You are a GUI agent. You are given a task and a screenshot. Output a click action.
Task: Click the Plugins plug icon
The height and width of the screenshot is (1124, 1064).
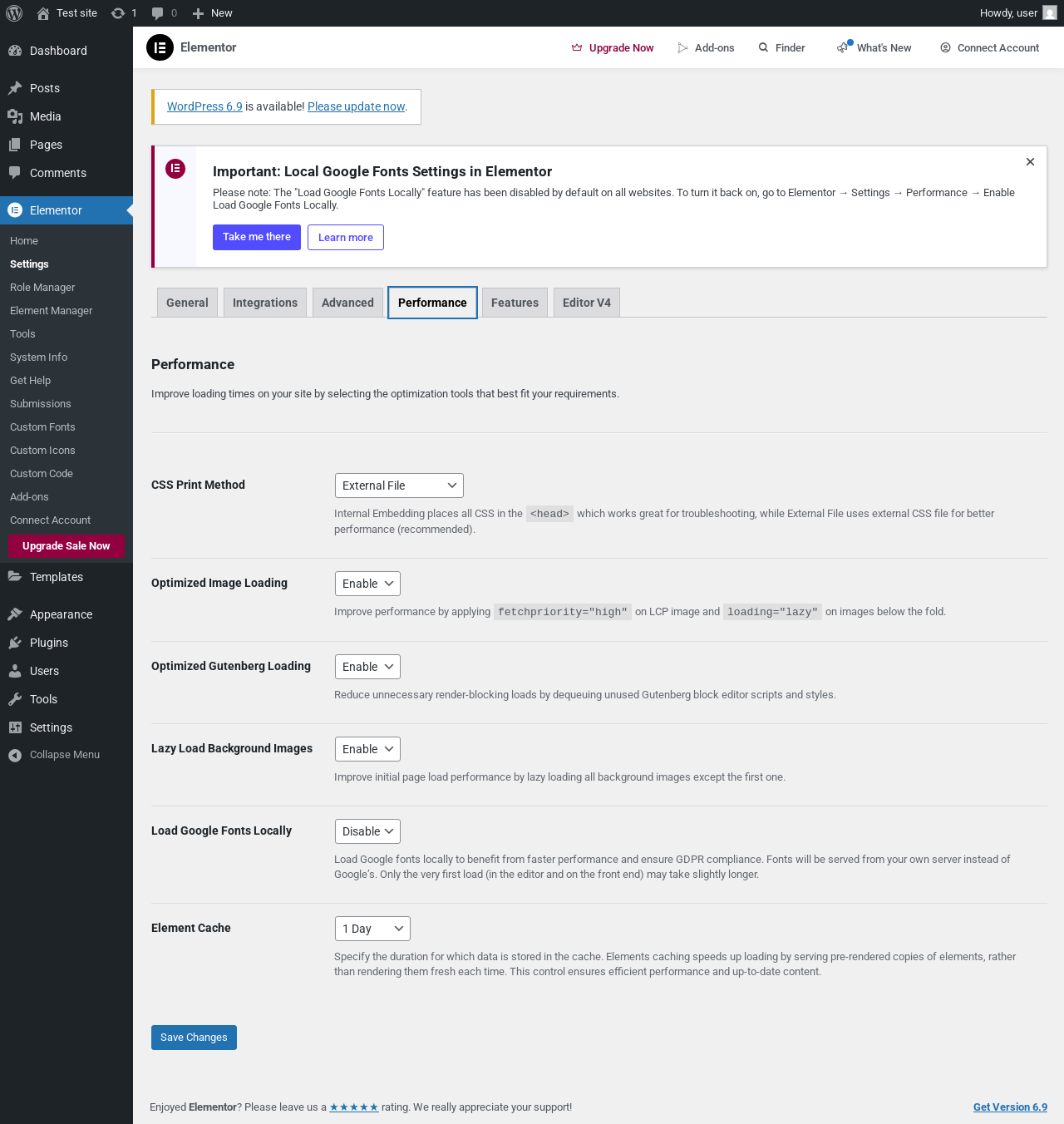pos(15,643)
